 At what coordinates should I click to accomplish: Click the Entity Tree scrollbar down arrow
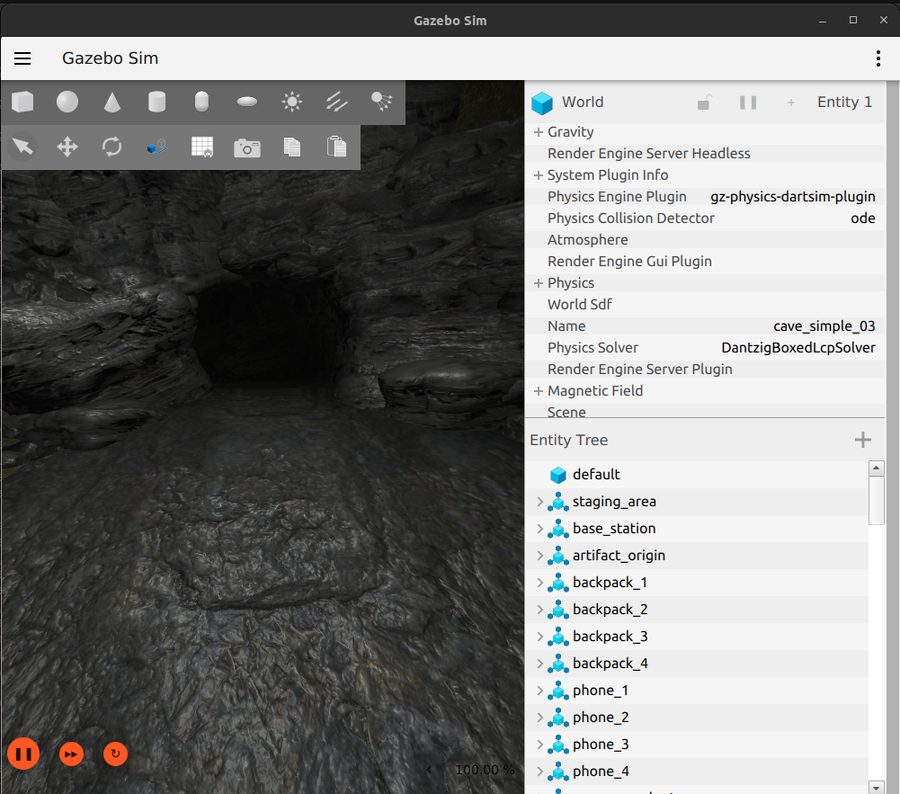[x=876, y=787]
